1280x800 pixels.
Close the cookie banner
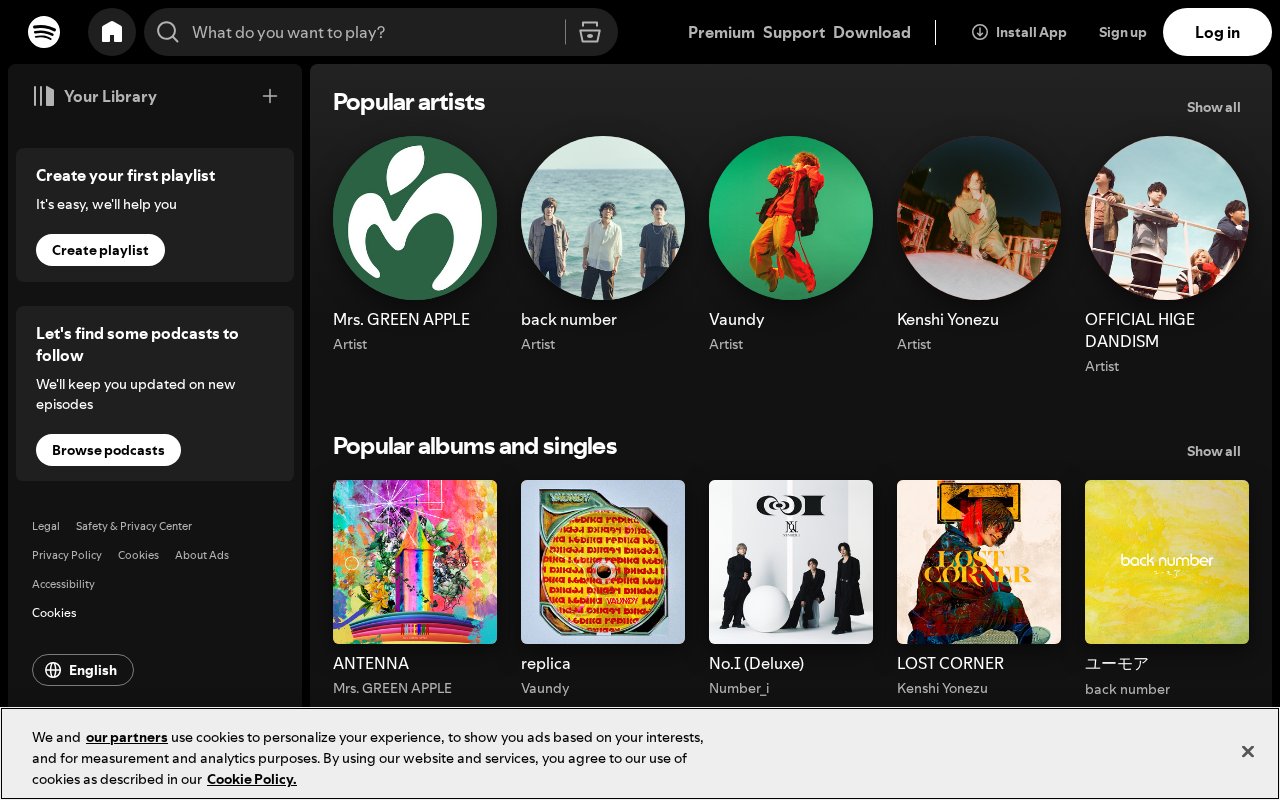(1247, 751)
